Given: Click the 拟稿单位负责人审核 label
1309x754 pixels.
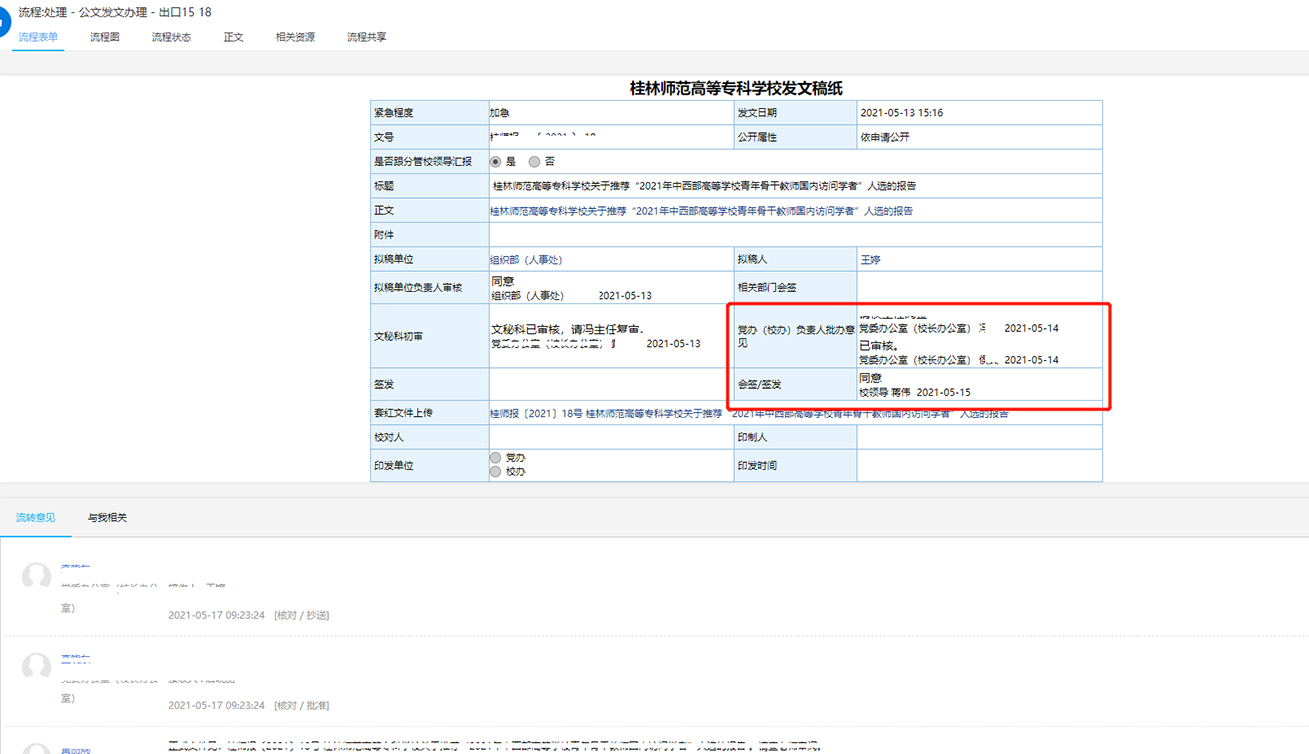Looking at the screenshot, I should [418, 288].
